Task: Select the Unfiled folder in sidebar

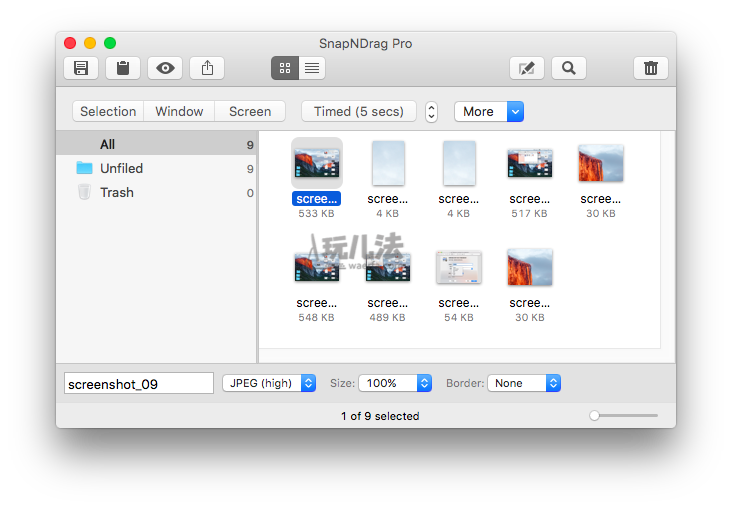Action: click(x=121, y=168)
